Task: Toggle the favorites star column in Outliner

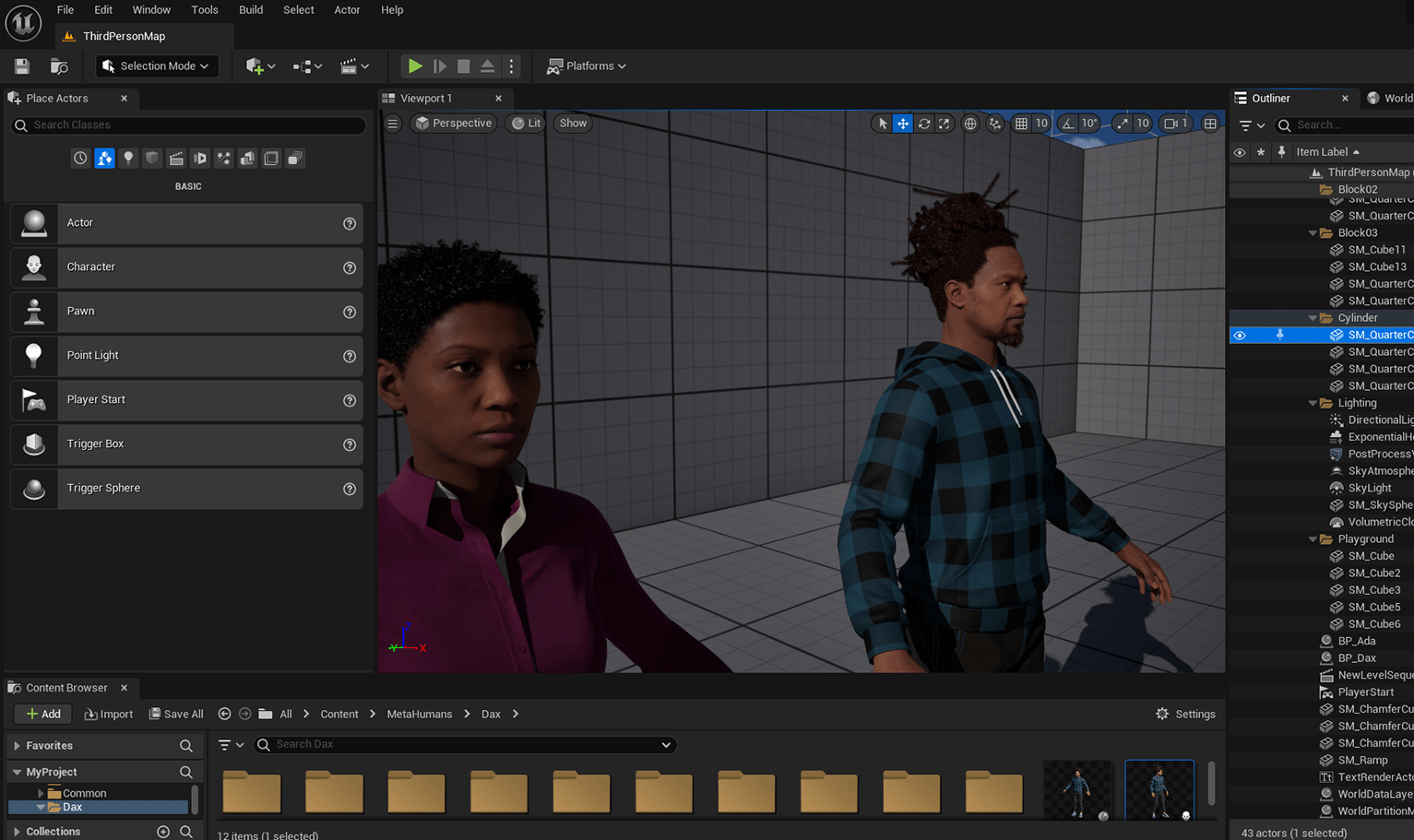Action: (x=1261, y=152)
